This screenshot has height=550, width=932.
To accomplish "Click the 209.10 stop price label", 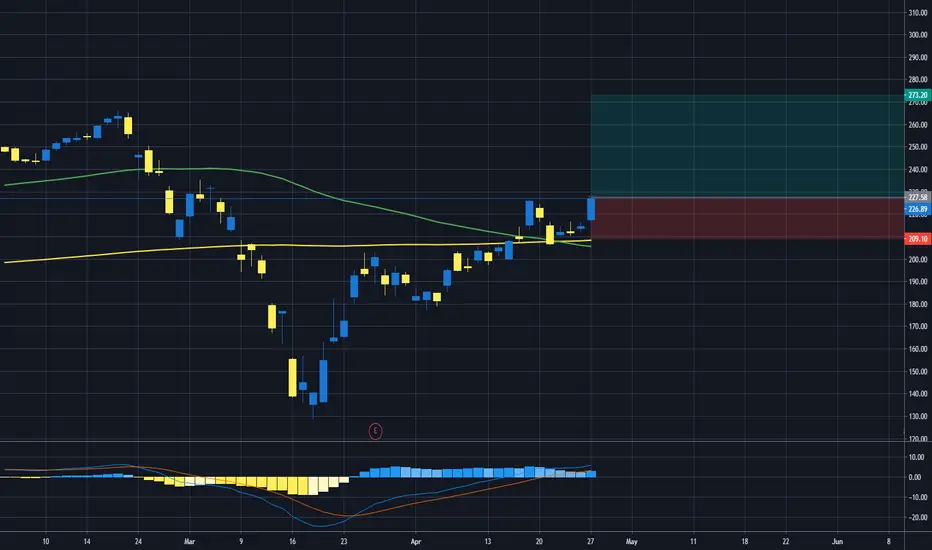I will click(918, 238).
